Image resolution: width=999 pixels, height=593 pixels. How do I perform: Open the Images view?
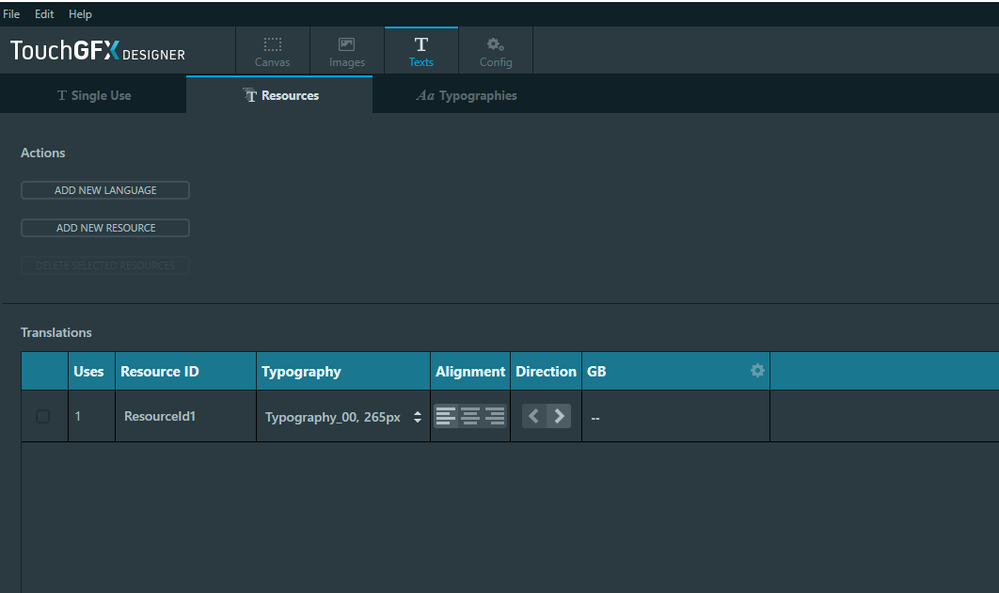[x=347, y=51]
